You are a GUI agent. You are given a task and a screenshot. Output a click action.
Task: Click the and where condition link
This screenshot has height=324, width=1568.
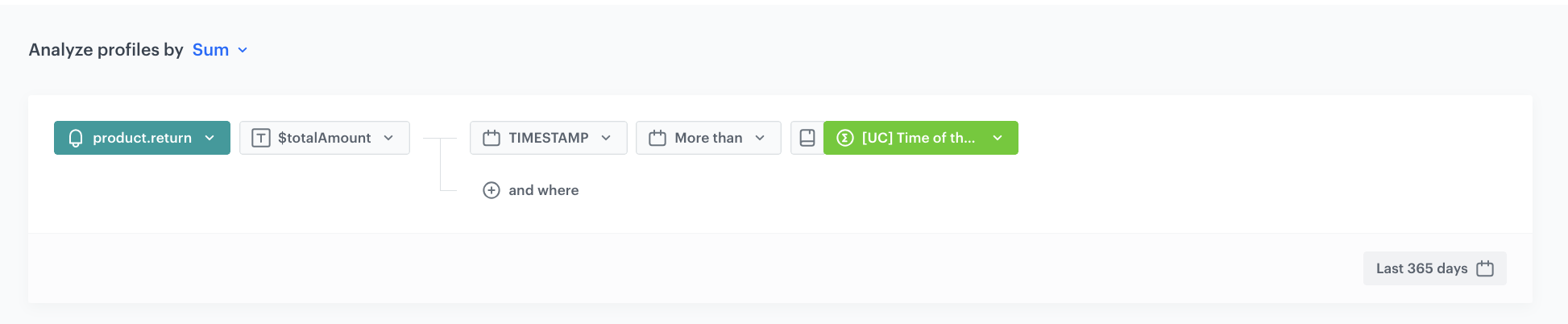543,190
